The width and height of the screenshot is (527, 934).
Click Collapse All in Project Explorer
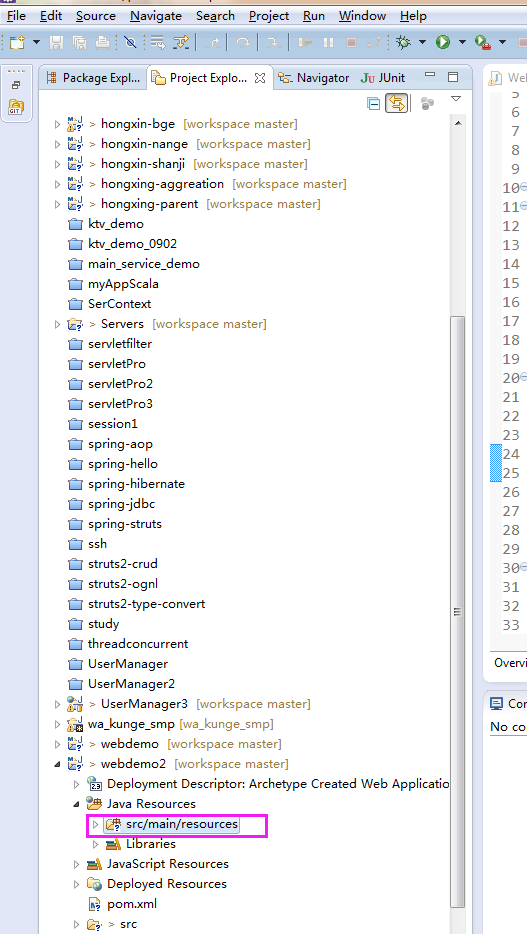[x=373, y=104]
